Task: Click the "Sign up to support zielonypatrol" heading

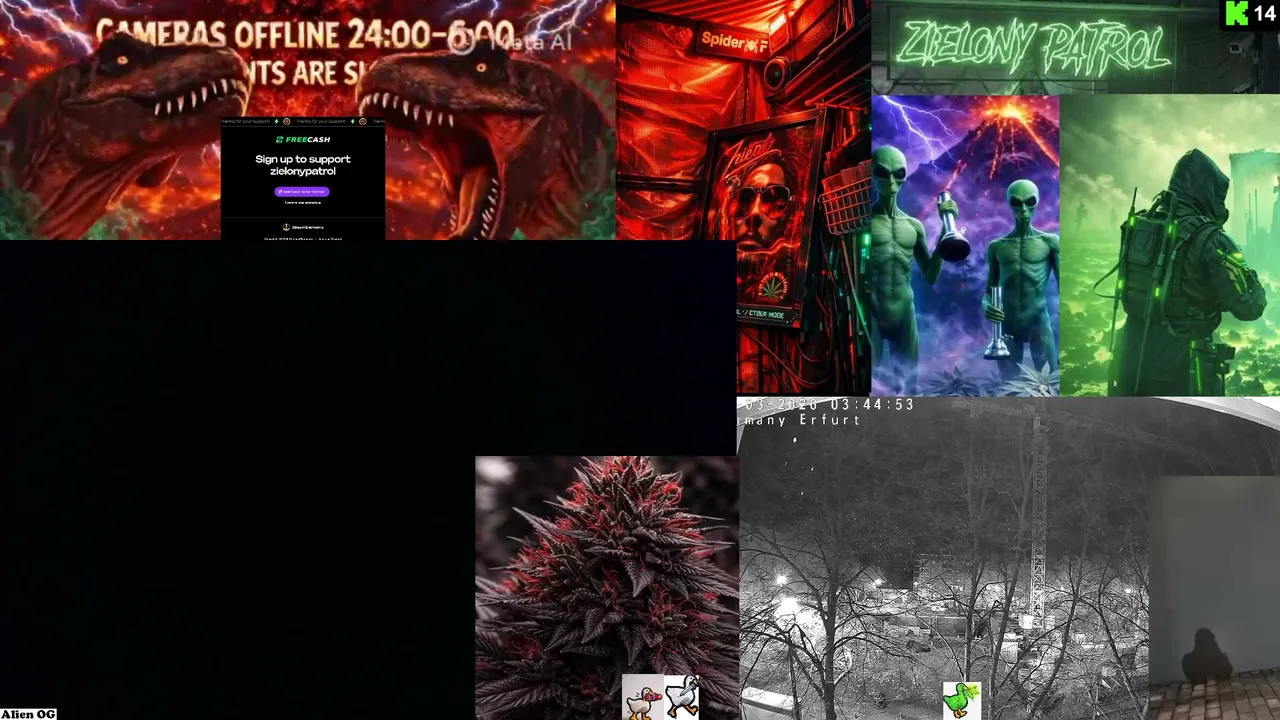Action: 302,165
